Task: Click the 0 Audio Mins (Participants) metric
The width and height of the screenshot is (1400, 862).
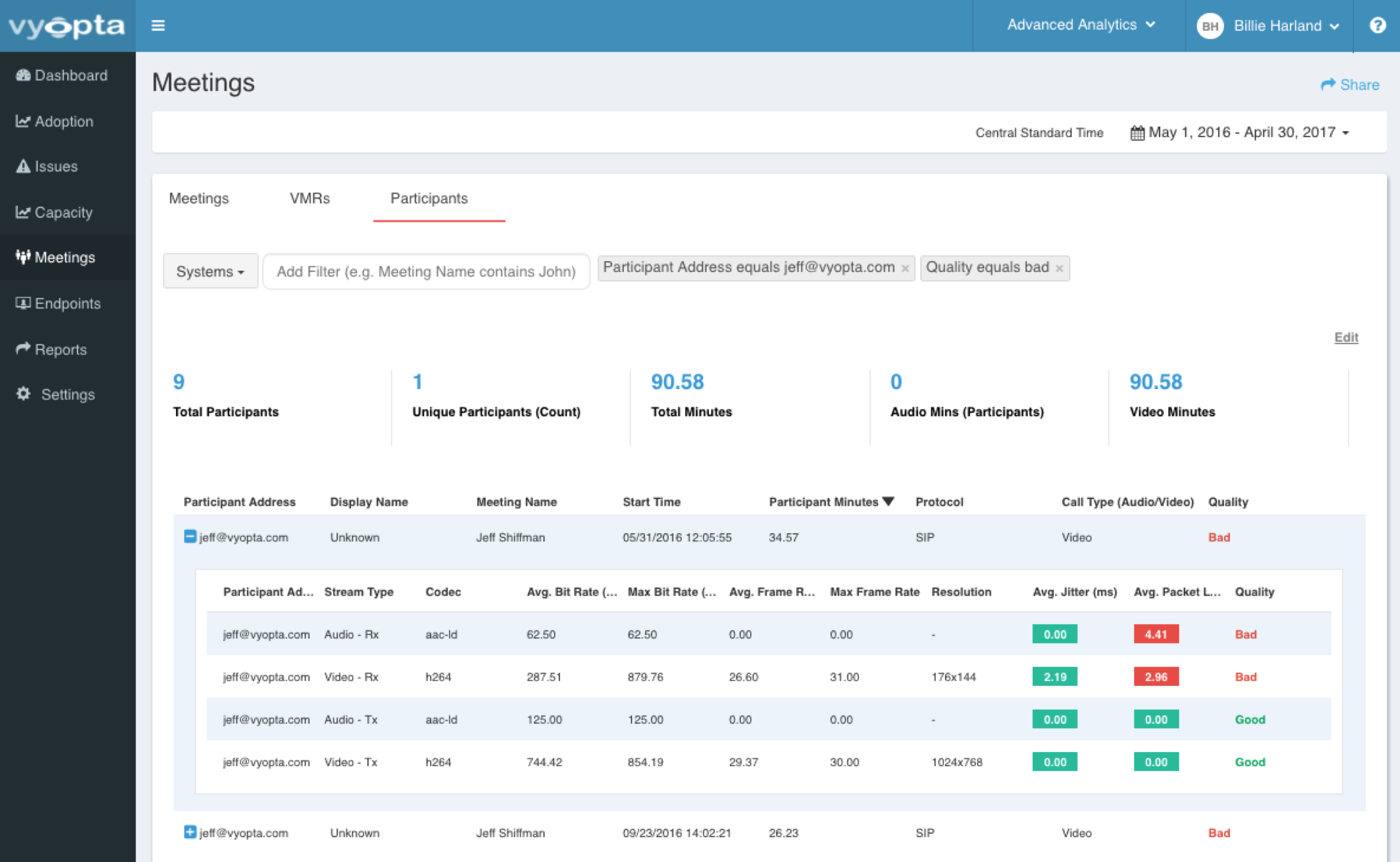Action: [967, 395]
